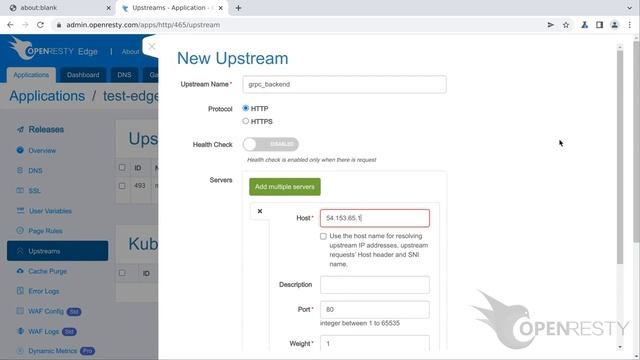The image size is (640, 360).
Task: Click the DNS sidebar icon
Action: 20,170
